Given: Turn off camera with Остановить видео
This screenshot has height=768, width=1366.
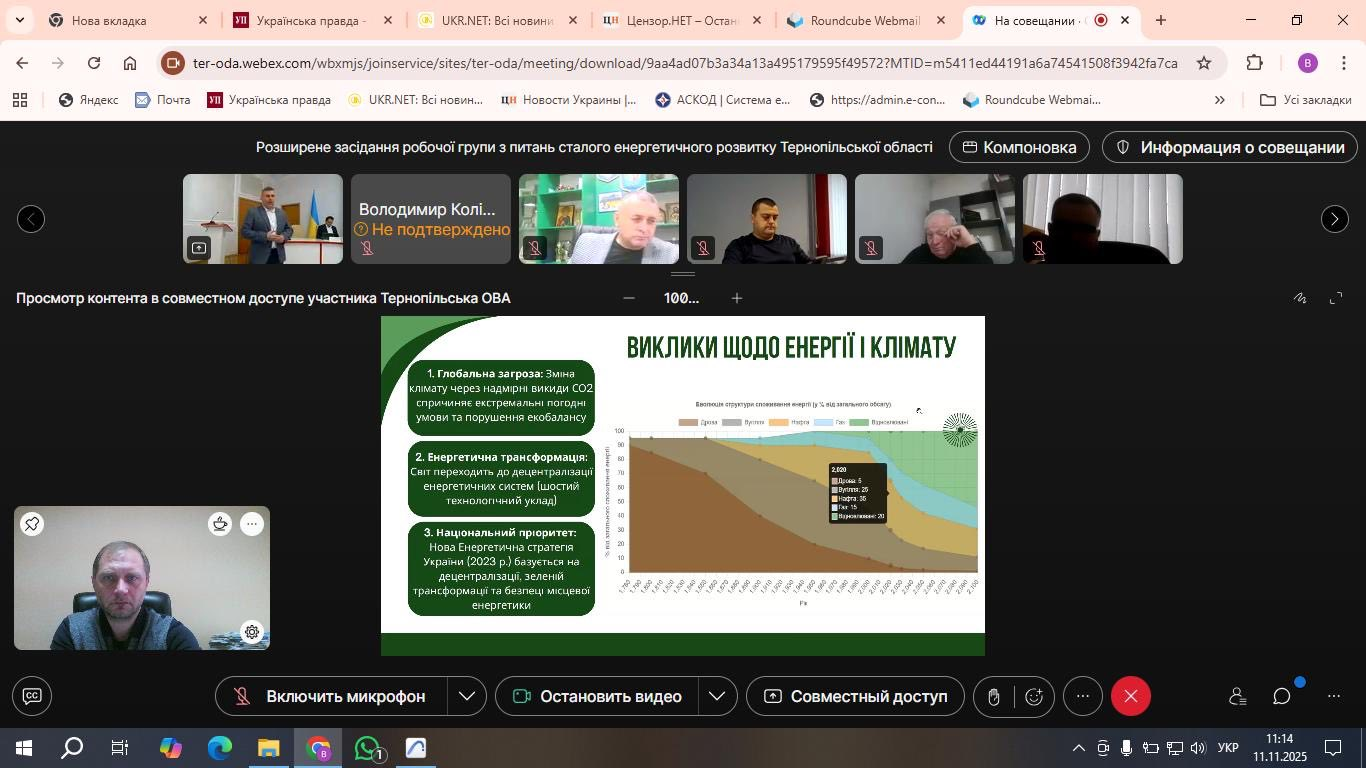Looking at the screenshot, I should pos(597,696).
